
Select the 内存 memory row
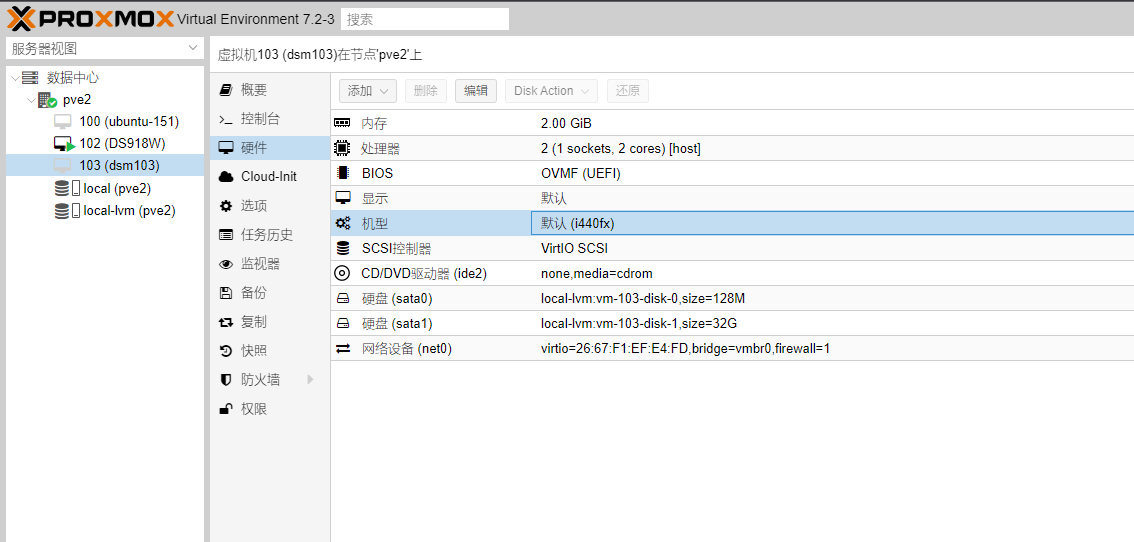coord(732,124)
